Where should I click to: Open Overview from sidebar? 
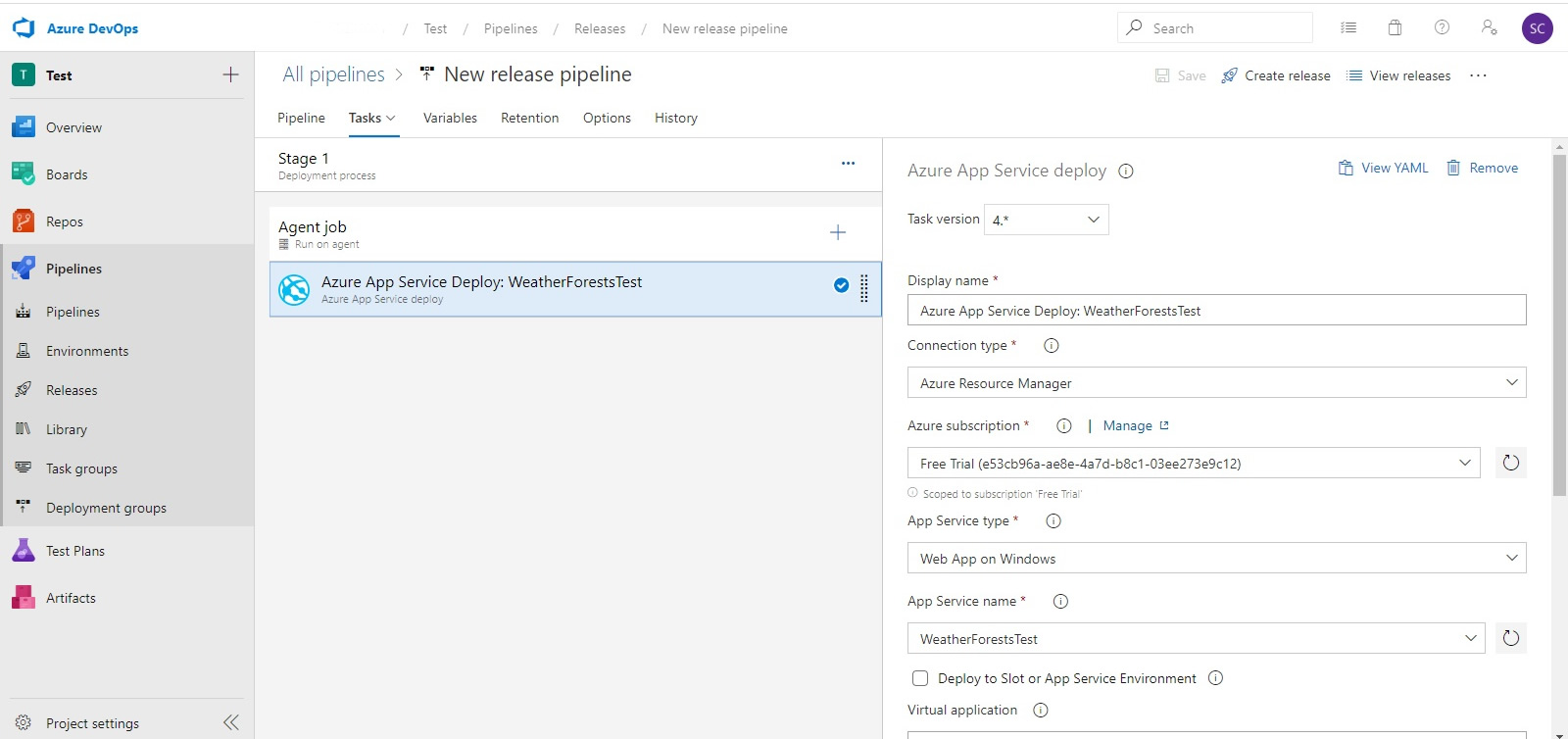point(73,127)
